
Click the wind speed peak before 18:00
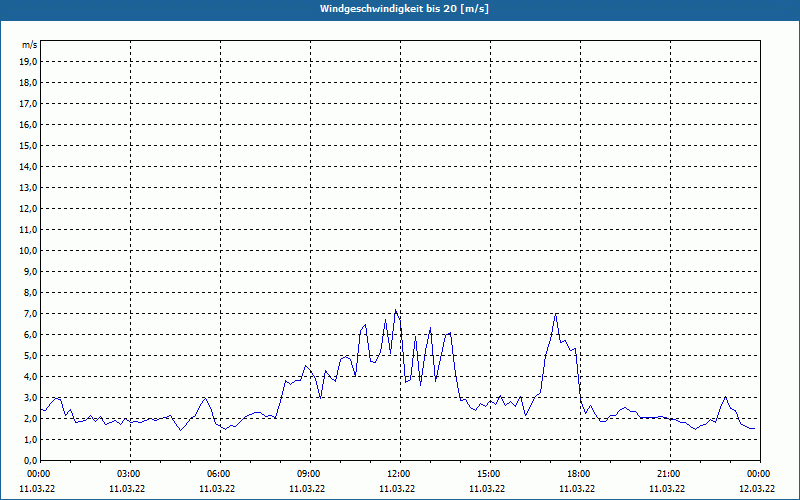click(555, 314)
